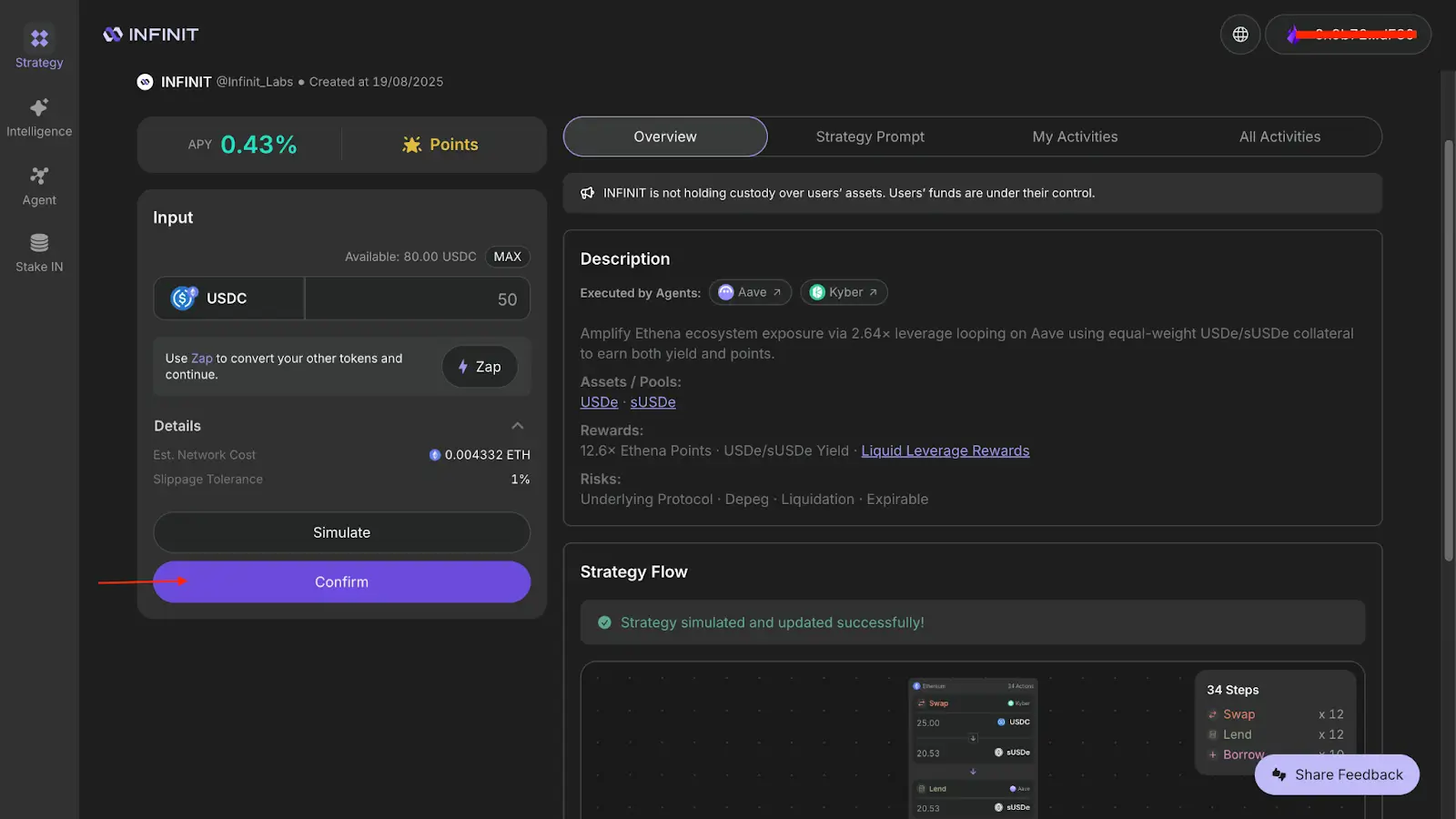Open the Agent sidebar item
This screenshot has height=819, width=1456.
click(39, 186)
